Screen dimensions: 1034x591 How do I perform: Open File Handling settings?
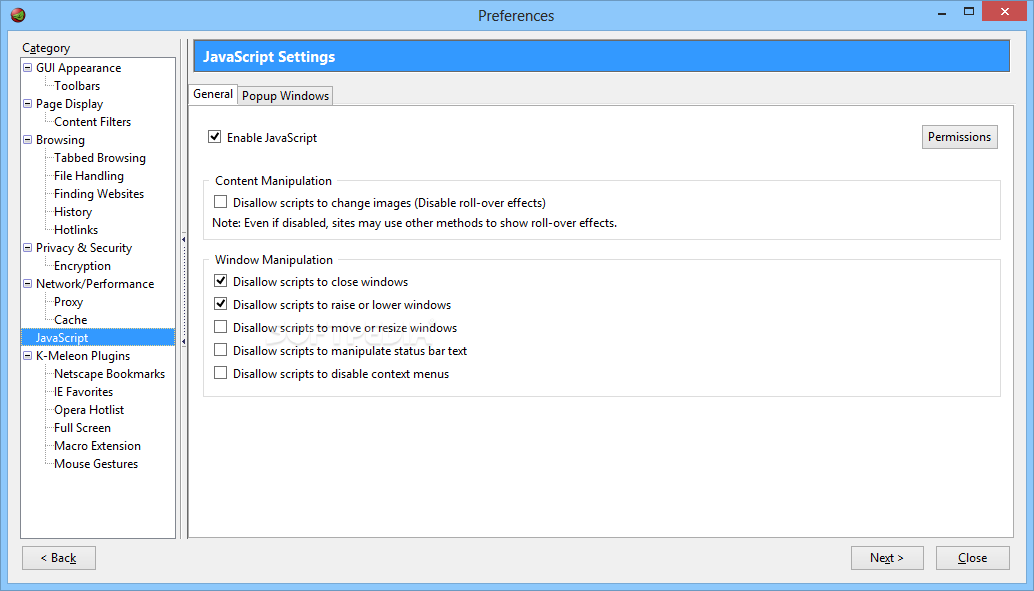coord(88,176)
